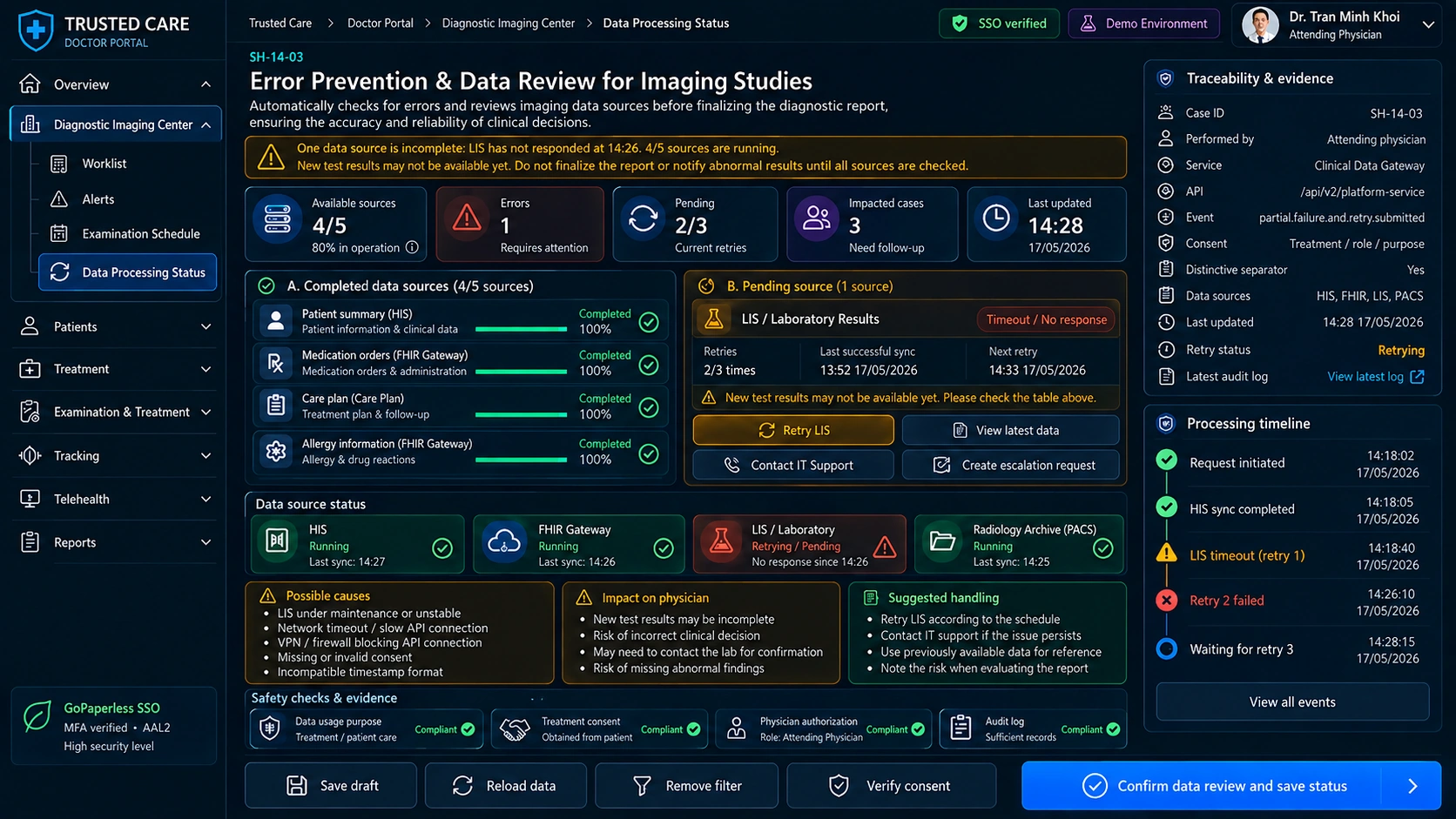
Task: Open Alerts in the sidebar
Action: 98,199
